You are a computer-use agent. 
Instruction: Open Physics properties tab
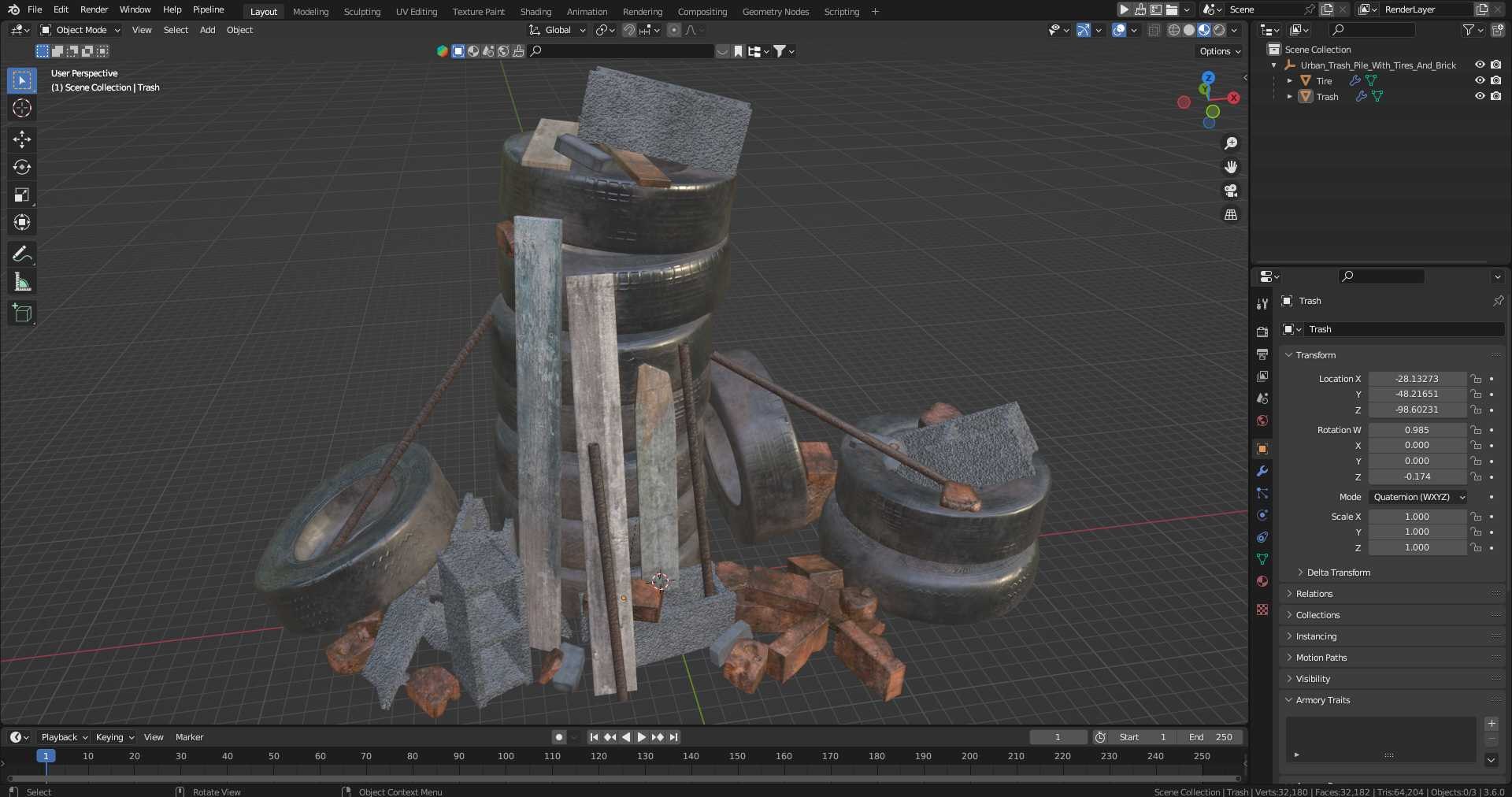(1262, 515)
